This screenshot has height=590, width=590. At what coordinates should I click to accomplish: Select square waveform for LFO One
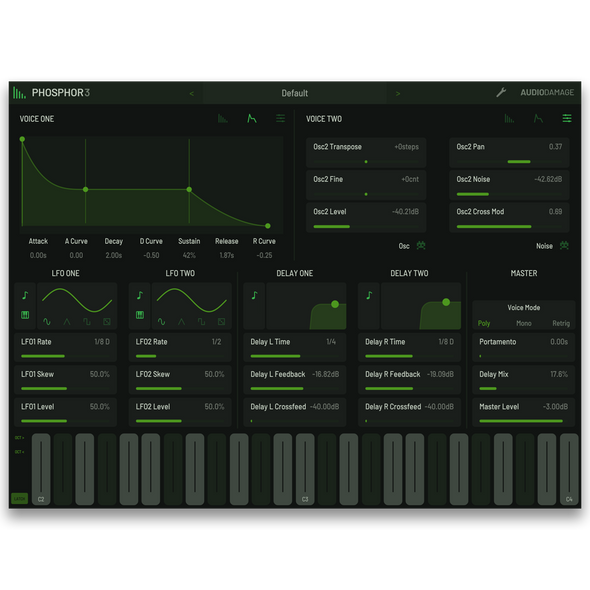click(87, 322)
